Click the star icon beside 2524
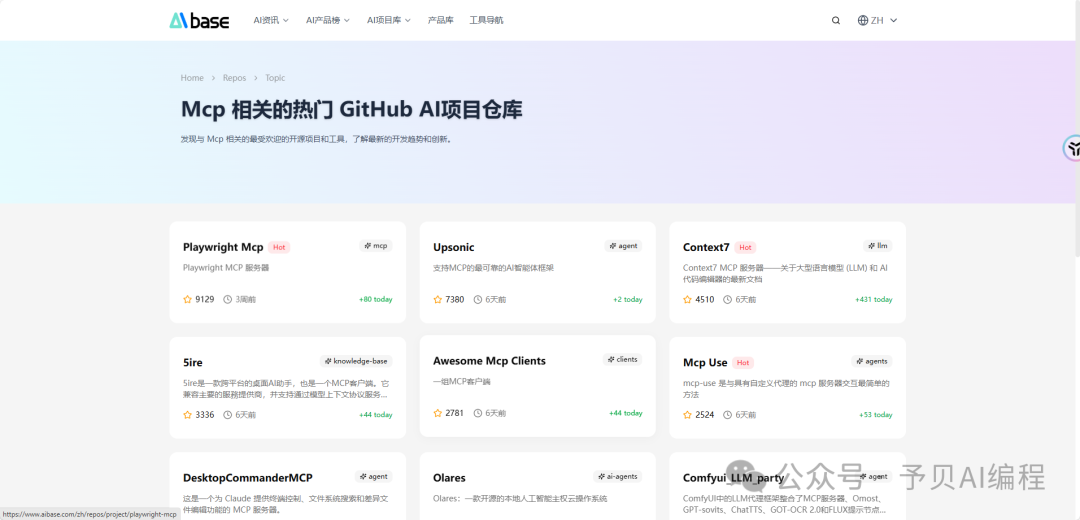Viewport: 1080px width, 520px height. click(687, 415)
